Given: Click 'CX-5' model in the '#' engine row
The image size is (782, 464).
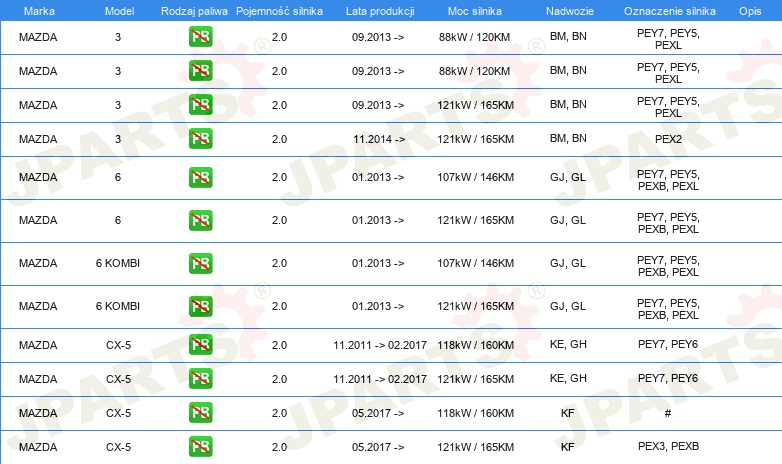Looking at the screenshot, I should (119, 413).
